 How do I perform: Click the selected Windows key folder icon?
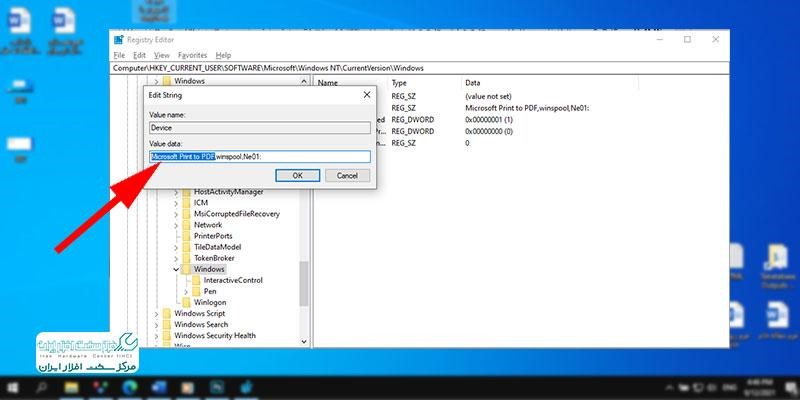coord(187,269)
